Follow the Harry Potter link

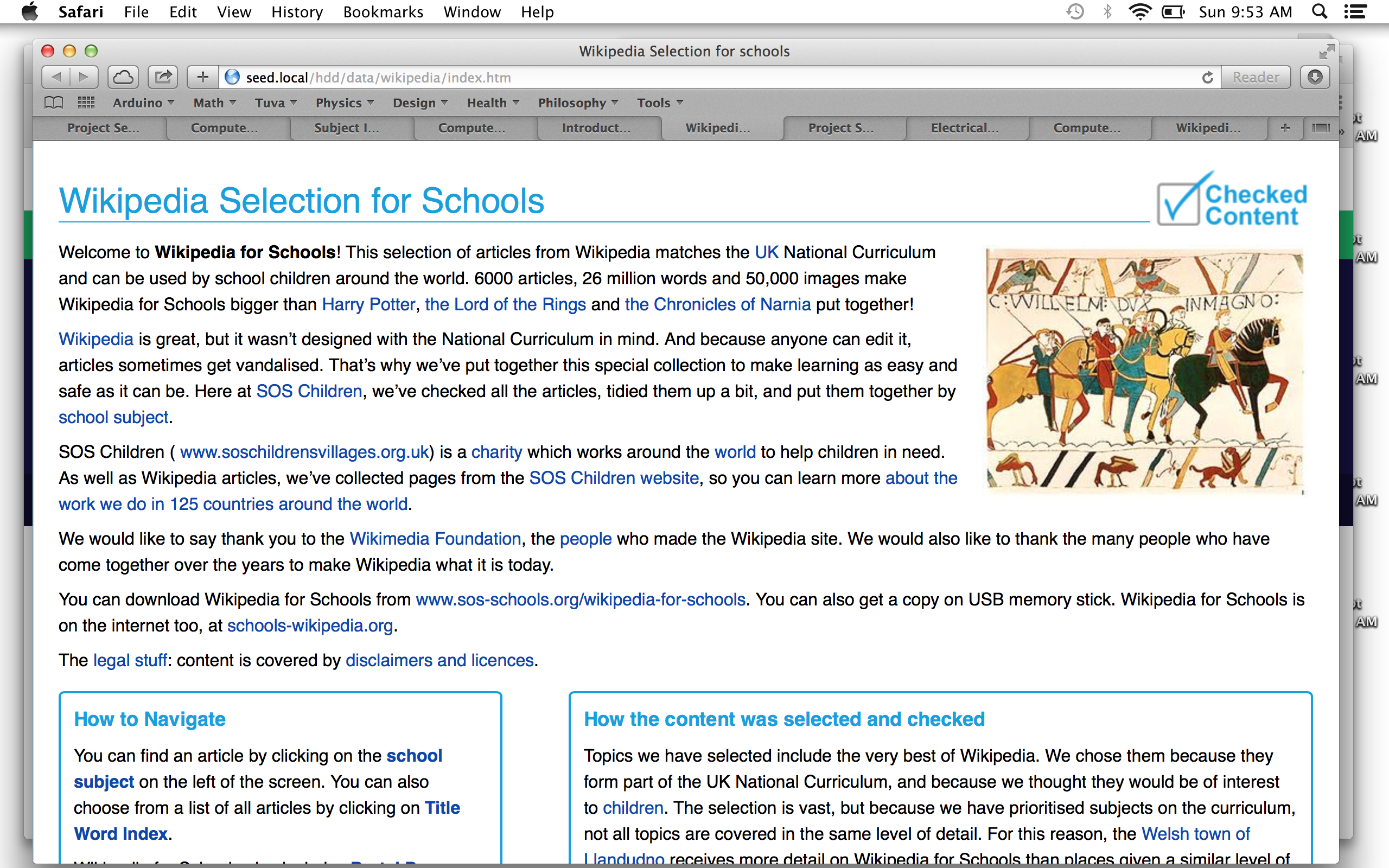[x=368, y=304]
